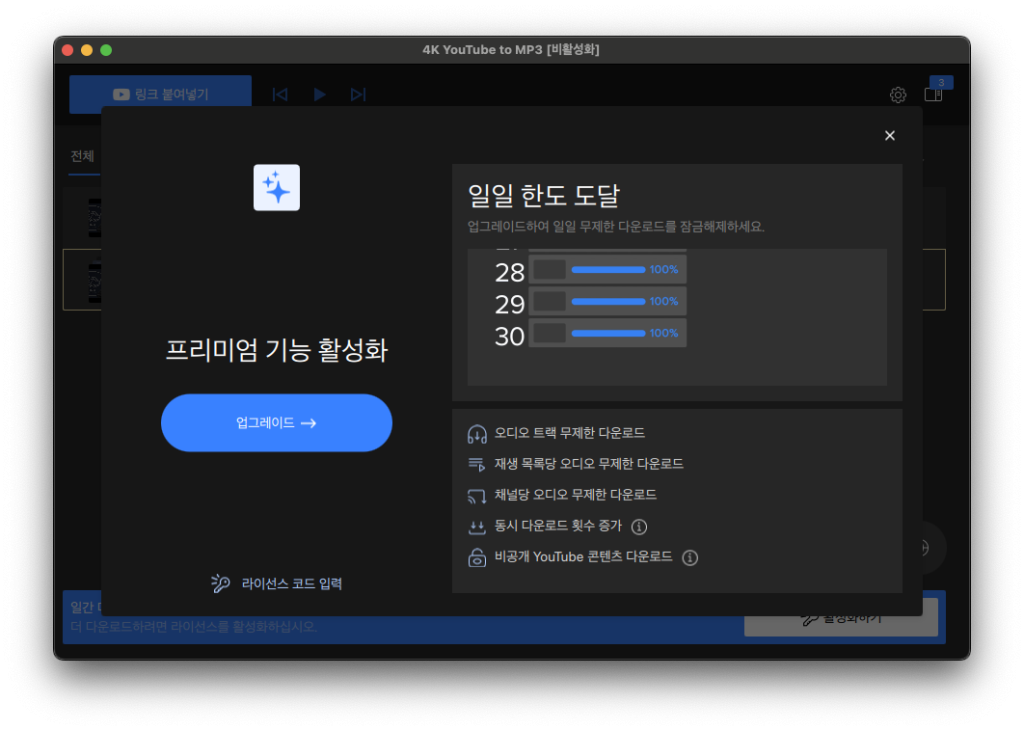Click the lock icon beside 비공개 YouTube 콘텐츠

click(x=477, y=558)
